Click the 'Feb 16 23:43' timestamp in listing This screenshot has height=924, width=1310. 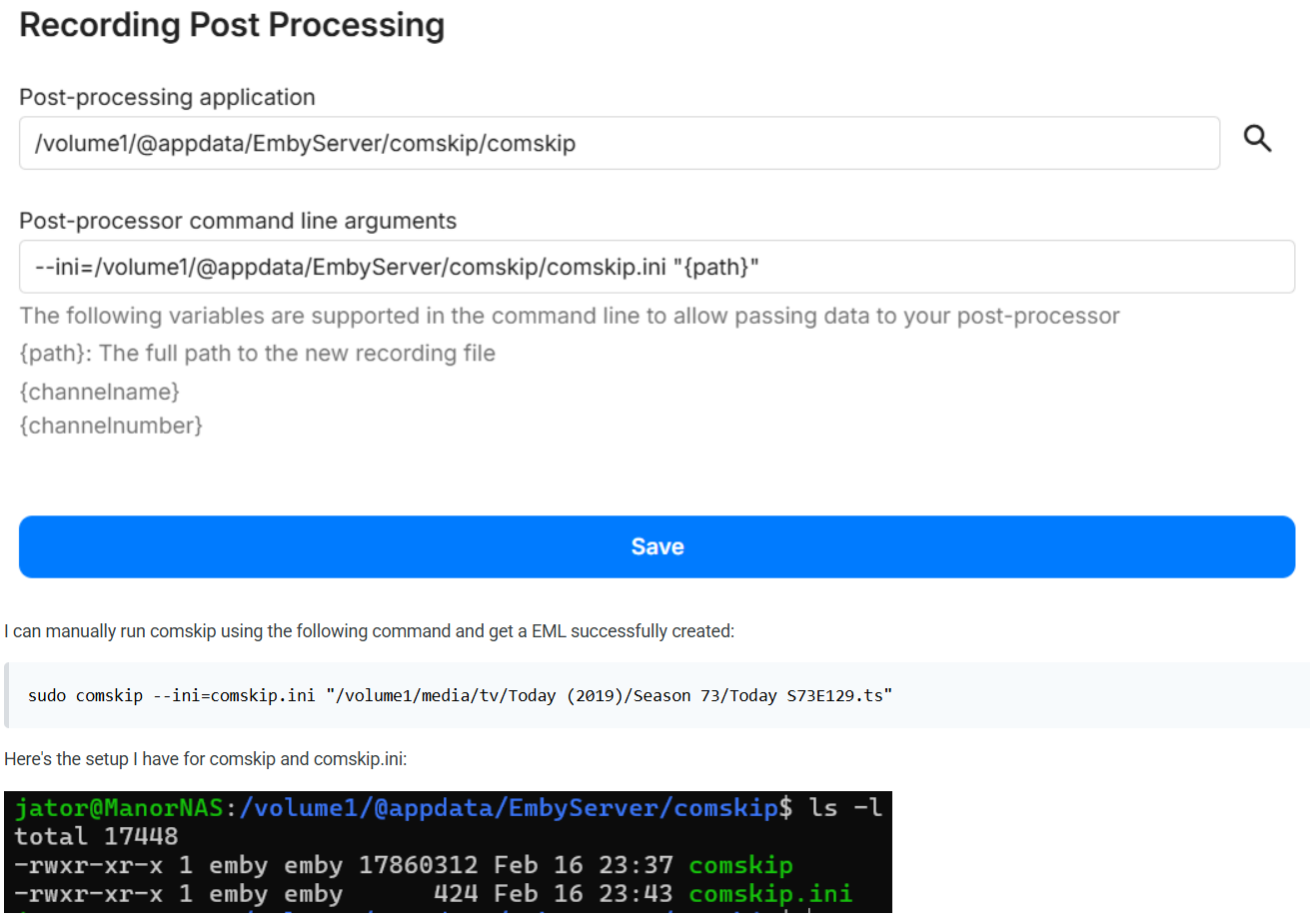[x=581, y=893]
